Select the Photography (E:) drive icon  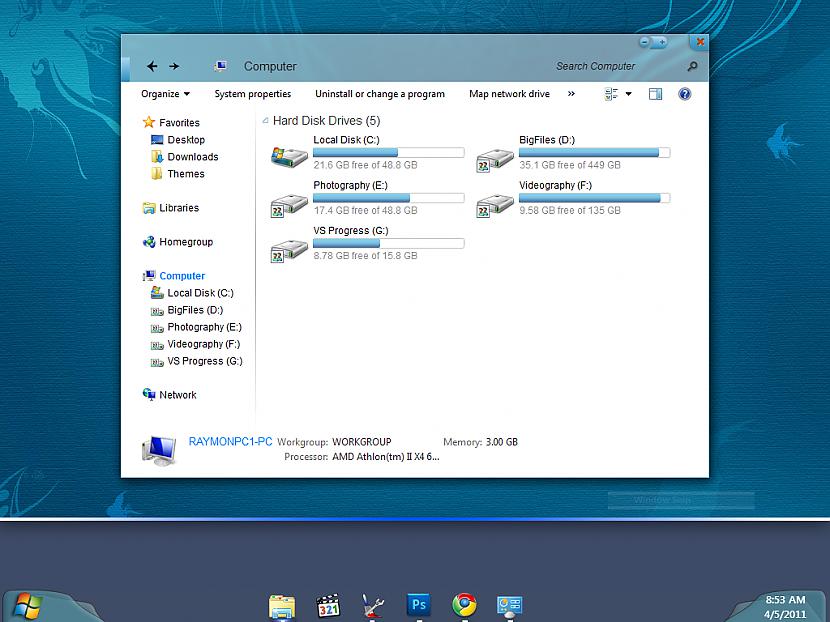click(x=289, y=205)
